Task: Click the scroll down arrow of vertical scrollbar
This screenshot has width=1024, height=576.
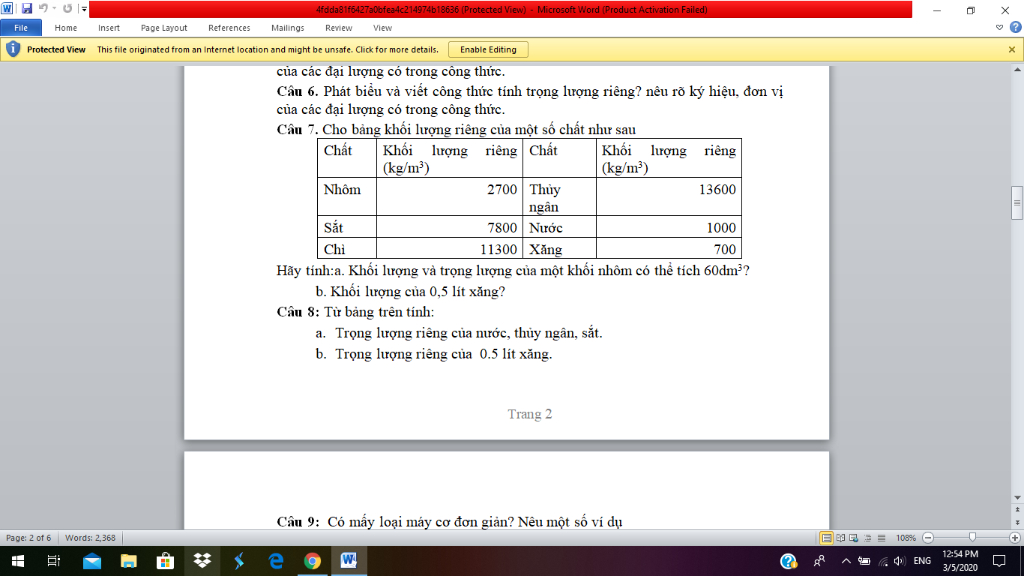Action: (x=1017, y=498)
